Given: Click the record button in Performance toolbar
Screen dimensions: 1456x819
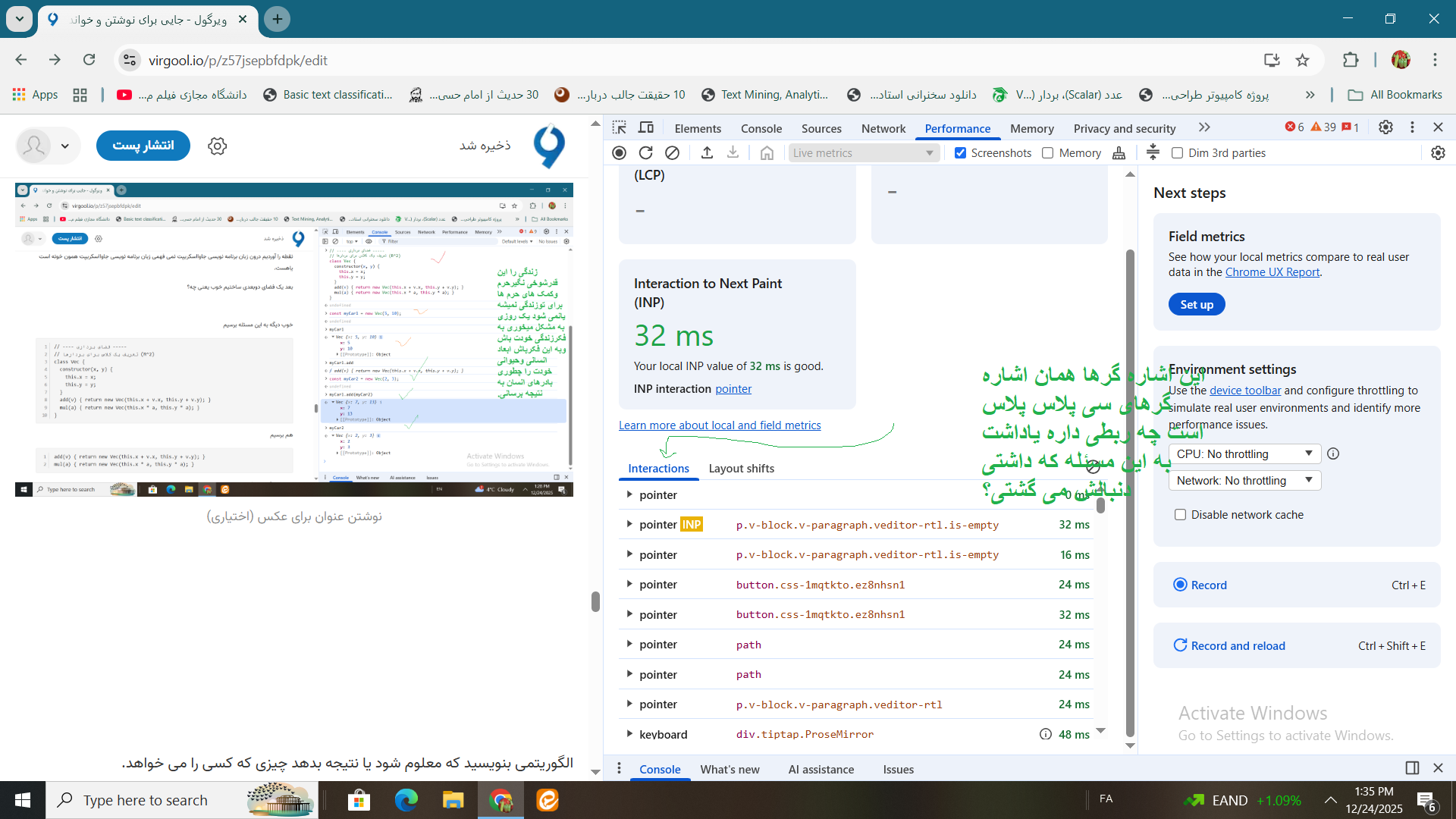Looking at the screenshot, I should [x=619, y=153].
